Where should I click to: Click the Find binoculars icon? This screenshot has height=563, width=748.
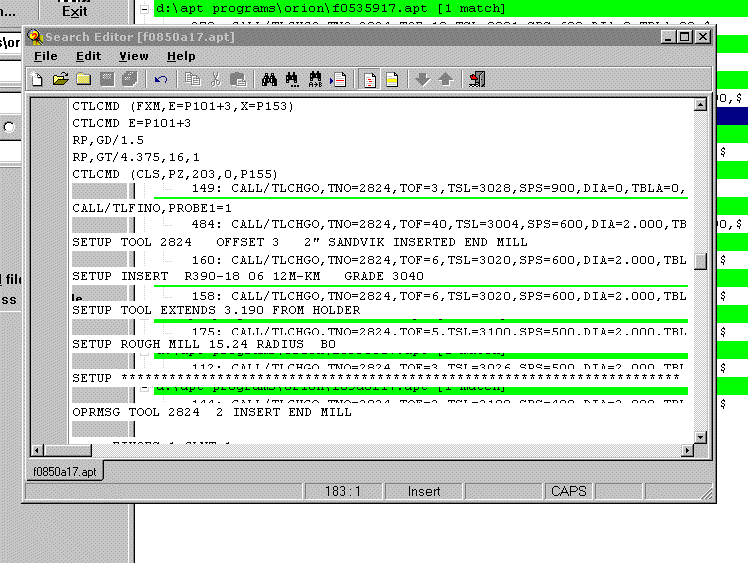(x=269, y=79)
